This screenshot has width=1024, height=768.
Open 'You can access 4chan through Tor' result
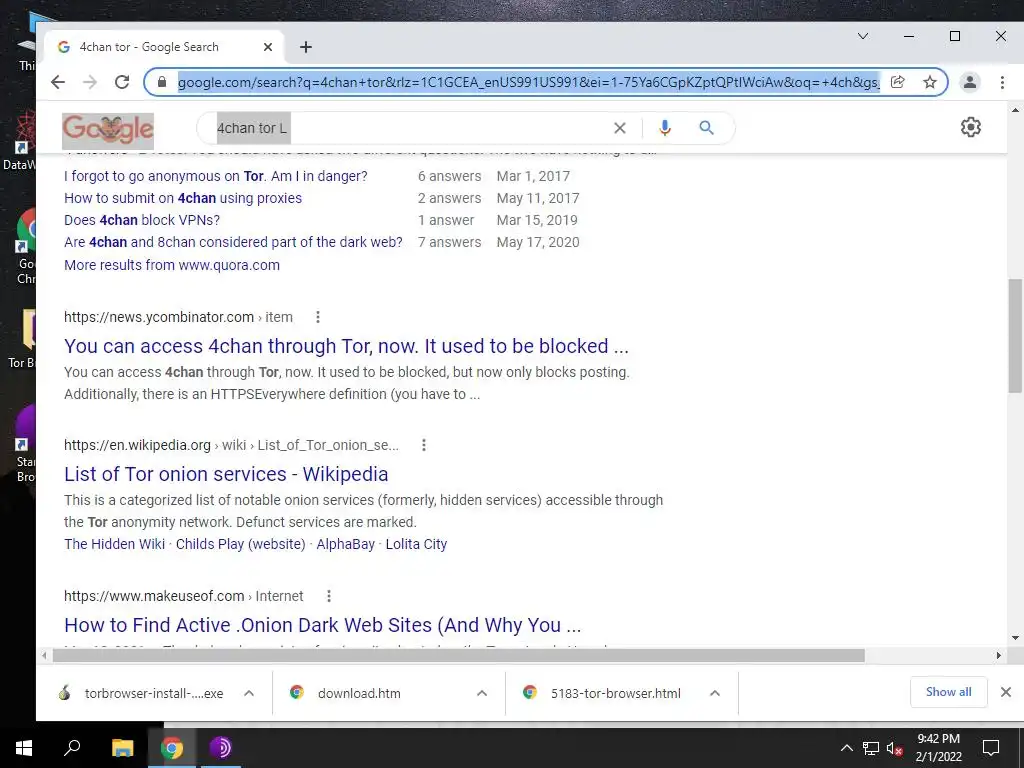point(346,346)
